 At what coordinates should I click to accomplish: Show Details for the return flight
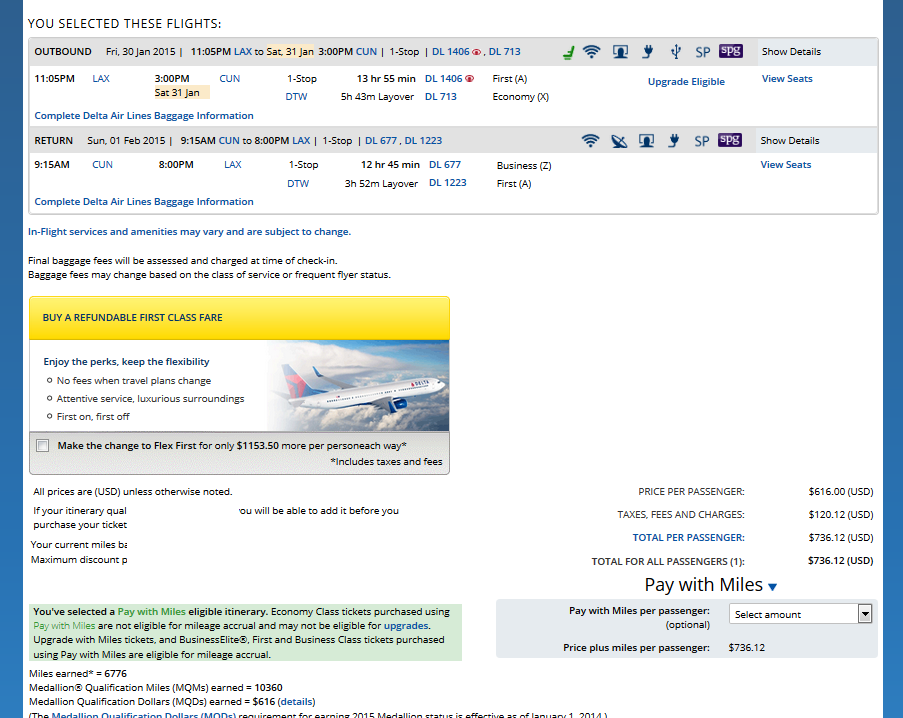[789, 141]
